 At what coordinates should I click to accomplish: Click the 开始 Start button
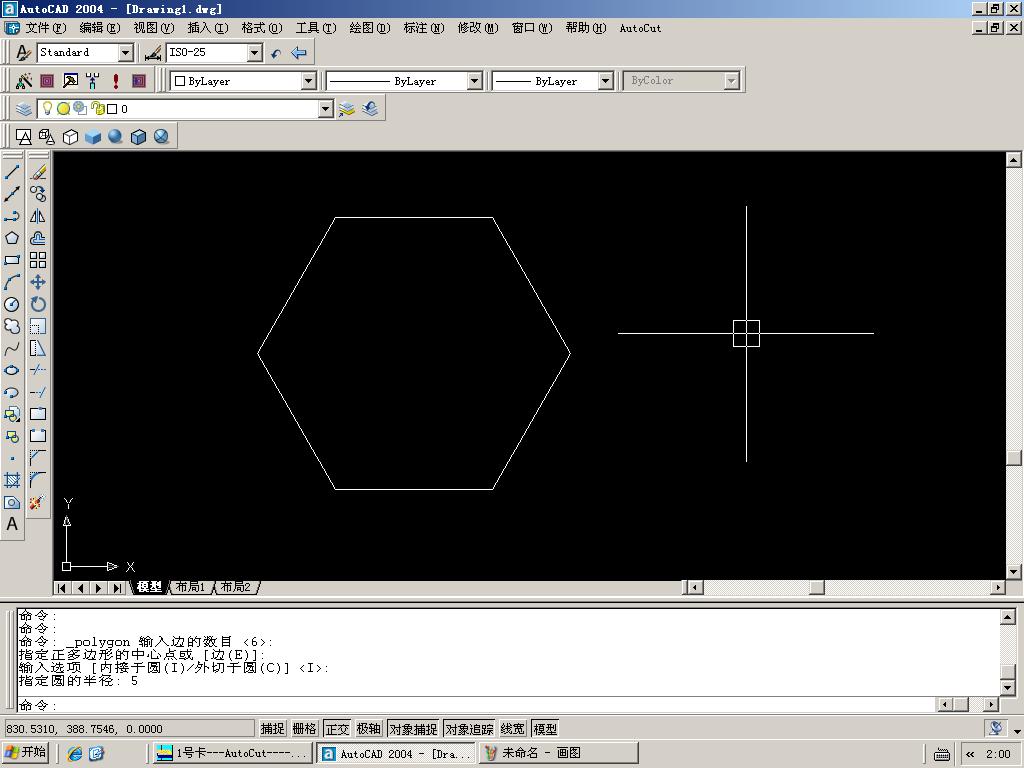pyautogui.click(x=27, y=753)
